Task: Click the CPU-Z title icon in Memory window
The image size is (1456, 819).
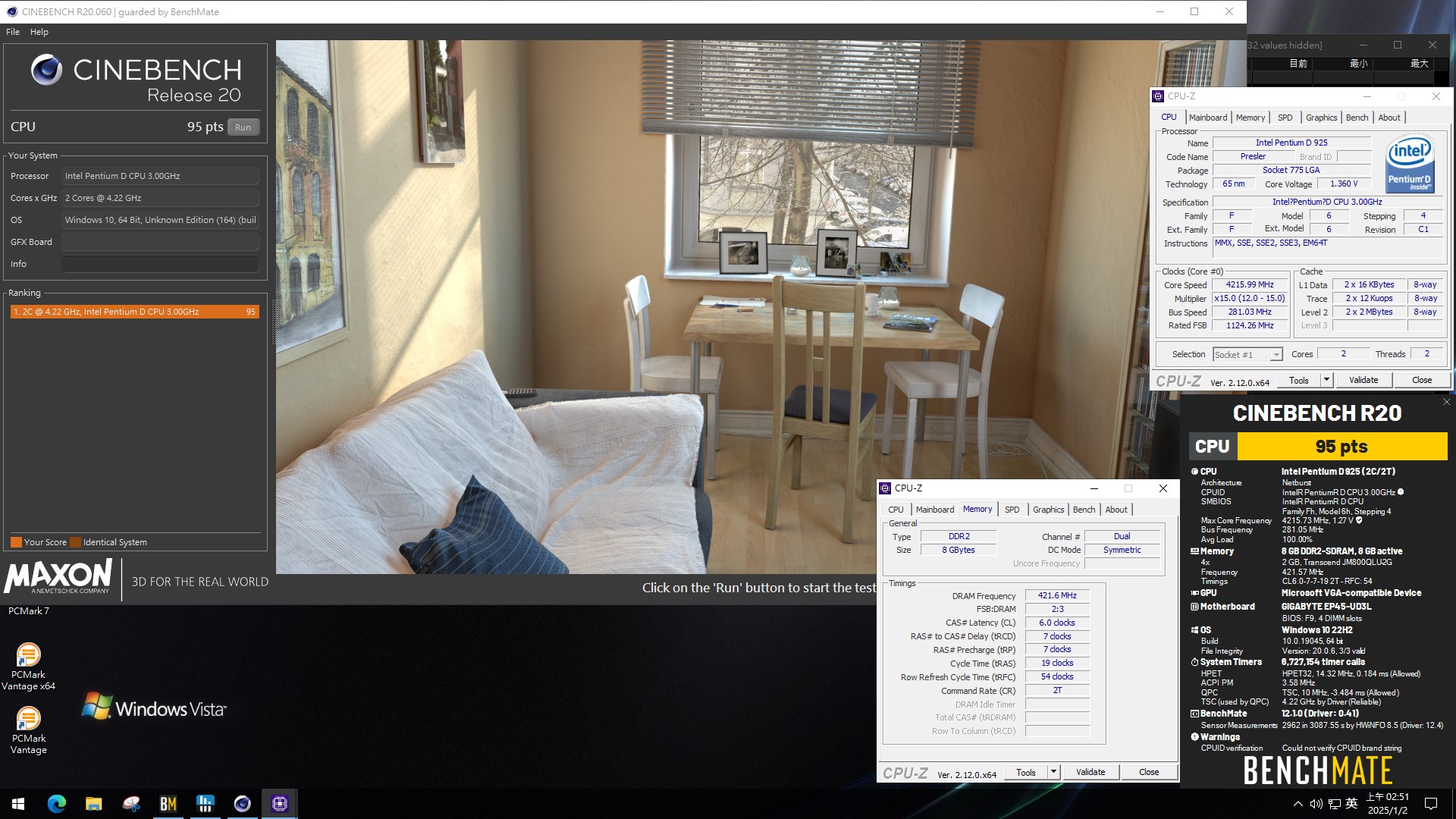Action: pyautogui.click(x=885, y=488)
